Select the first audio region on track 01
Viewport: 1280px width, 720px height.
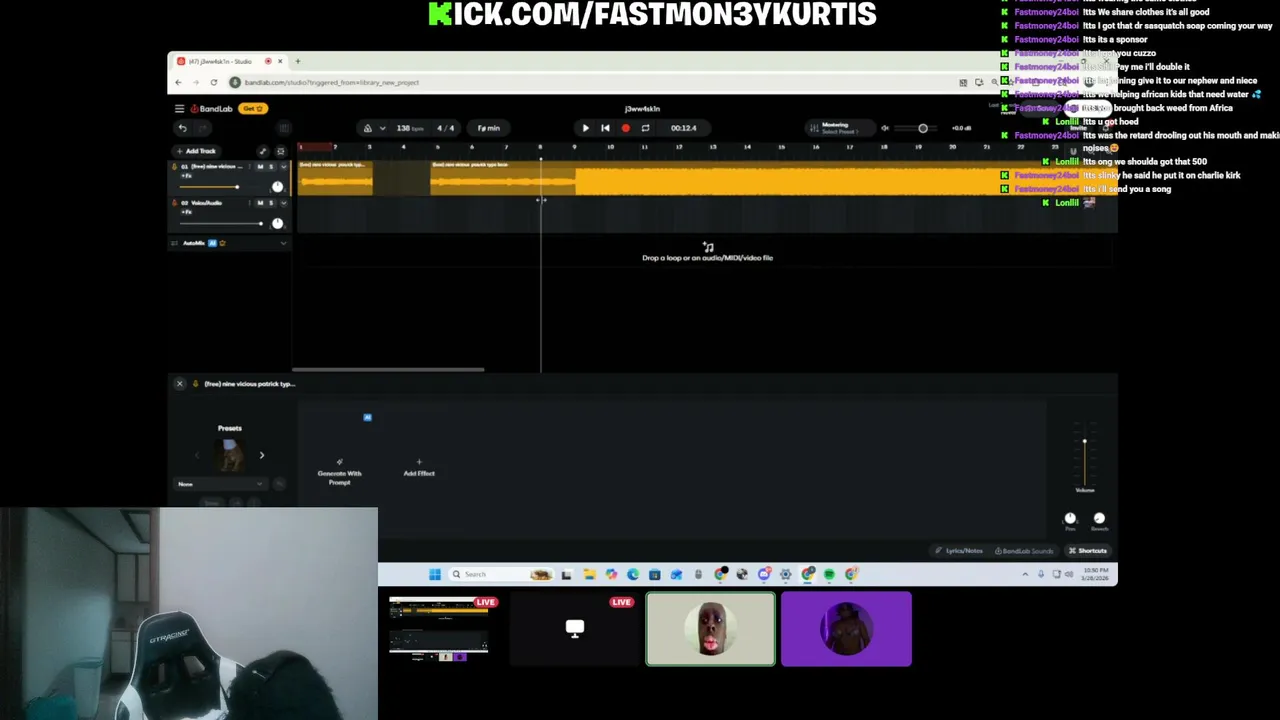(335, 178)
